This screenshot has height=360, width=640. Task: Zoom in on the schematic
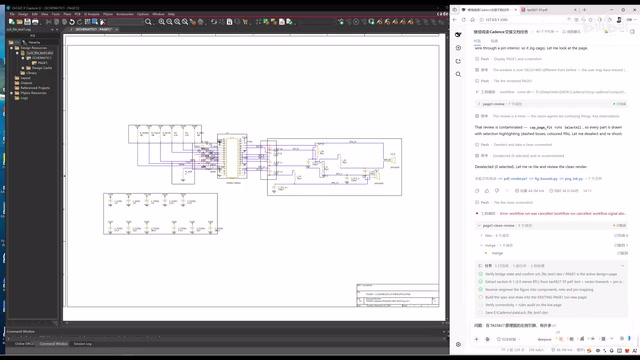tap(162, 22)
